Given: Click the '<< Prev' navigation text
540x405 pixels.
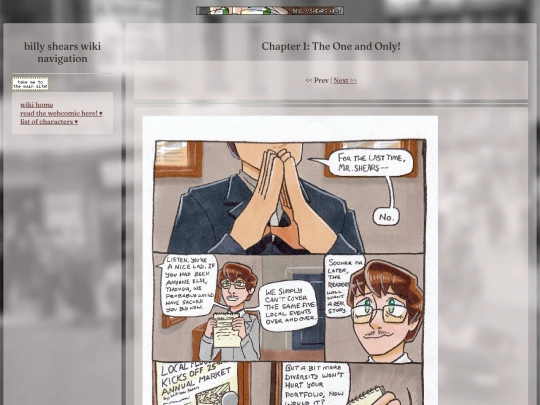Looking at the screenshot, I should click(x=317, y=80).
